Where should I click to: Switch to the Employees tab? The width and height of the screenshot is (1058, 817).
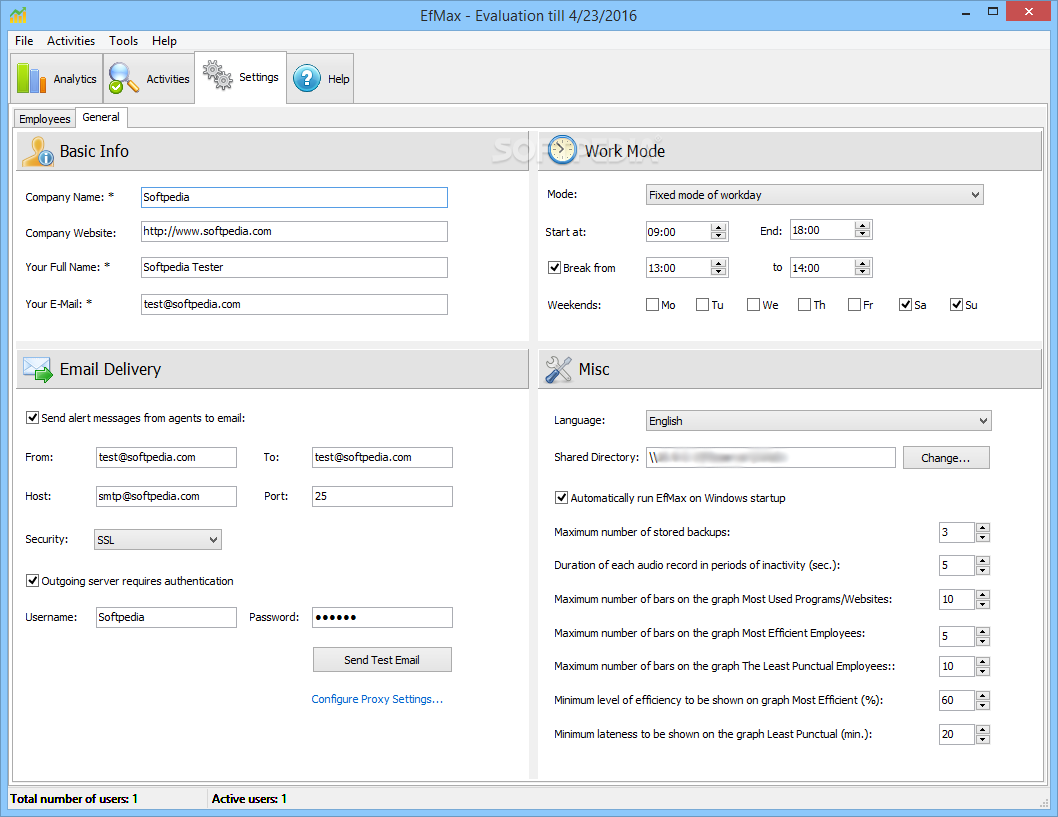pyautogui.click(x=45, y=119)
